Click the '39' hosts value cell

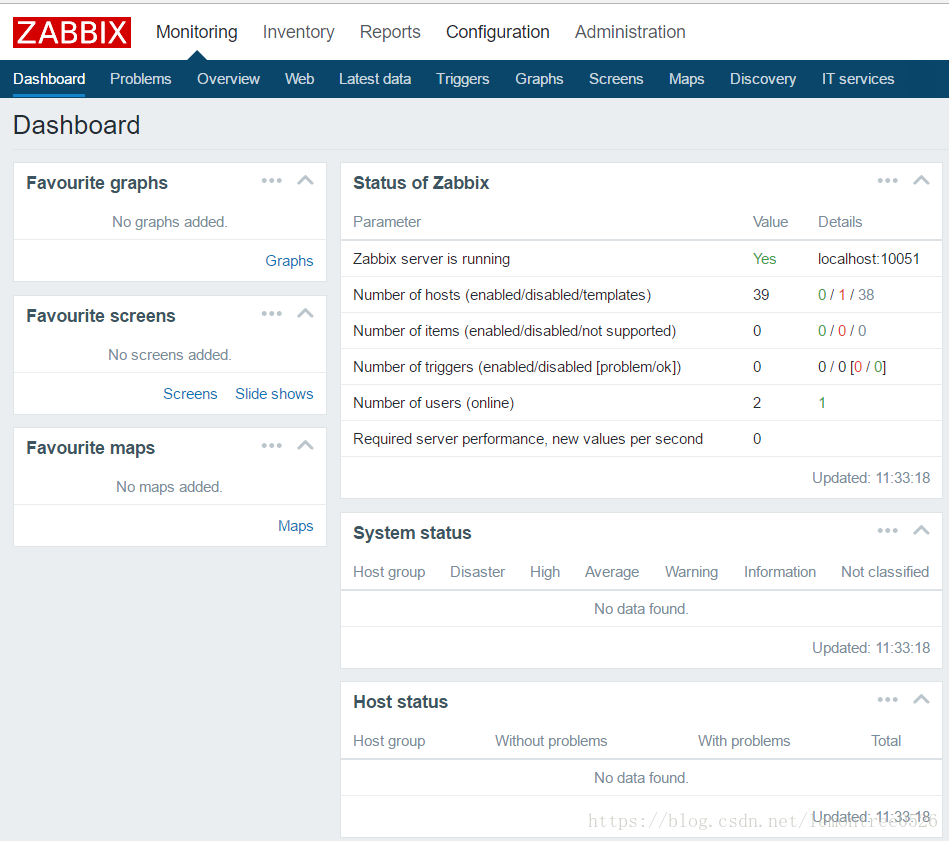pyautogui.click(x=761, y=295)
